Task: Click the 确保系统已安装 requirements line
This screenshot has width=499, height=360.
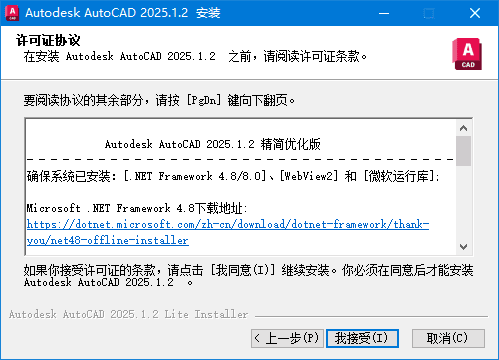Action: pos(233,176)
